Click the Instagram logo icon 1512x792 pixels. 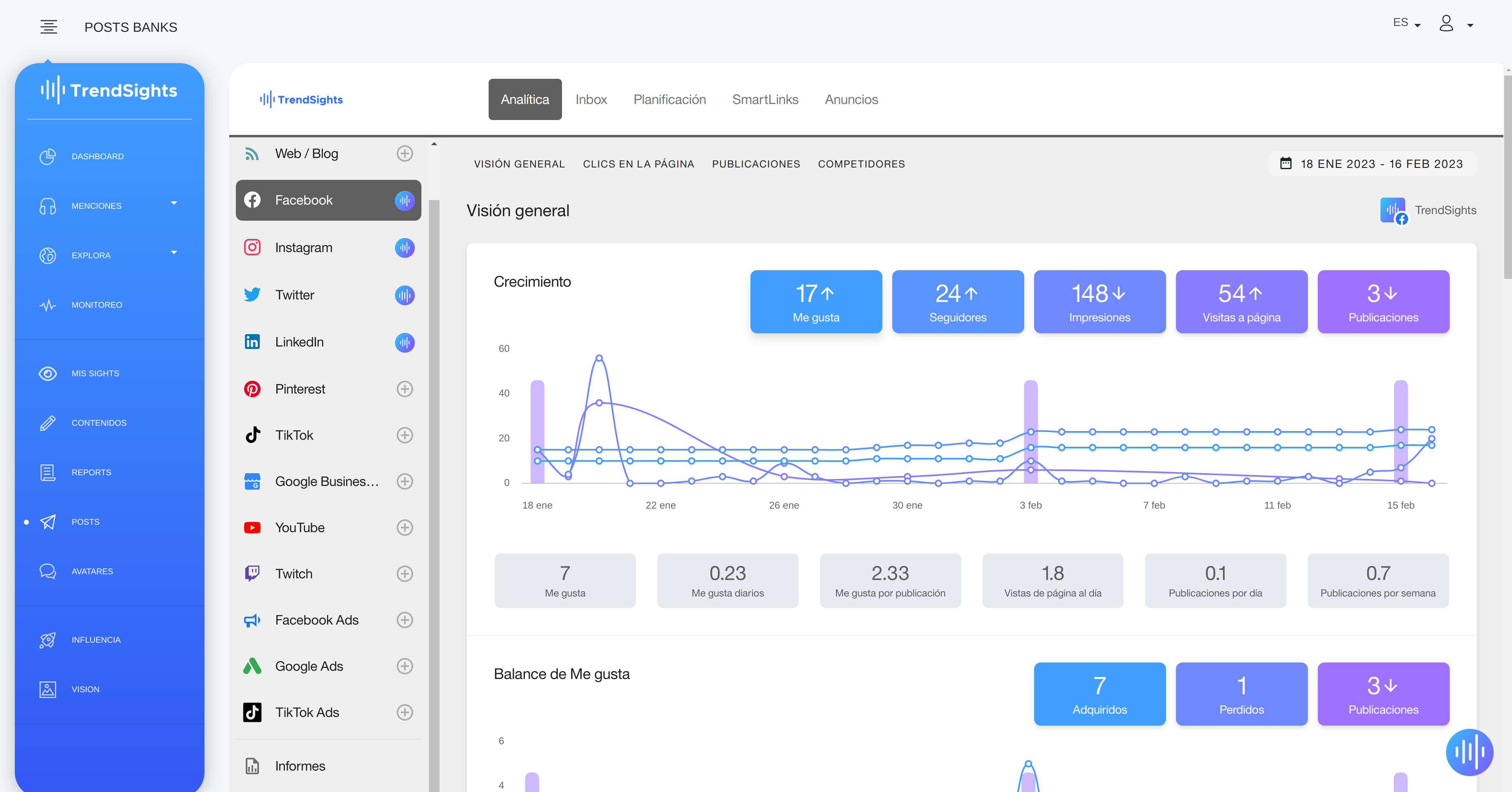(252, 247)
